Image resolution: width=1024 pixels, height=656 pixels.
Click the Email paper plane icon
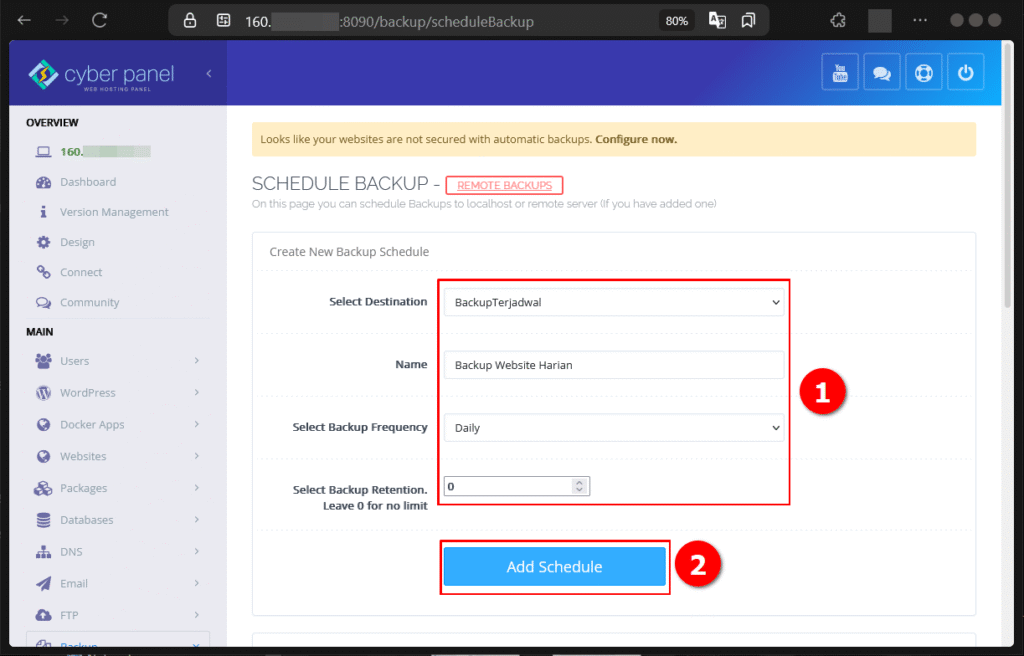click(x=44, y=583)
